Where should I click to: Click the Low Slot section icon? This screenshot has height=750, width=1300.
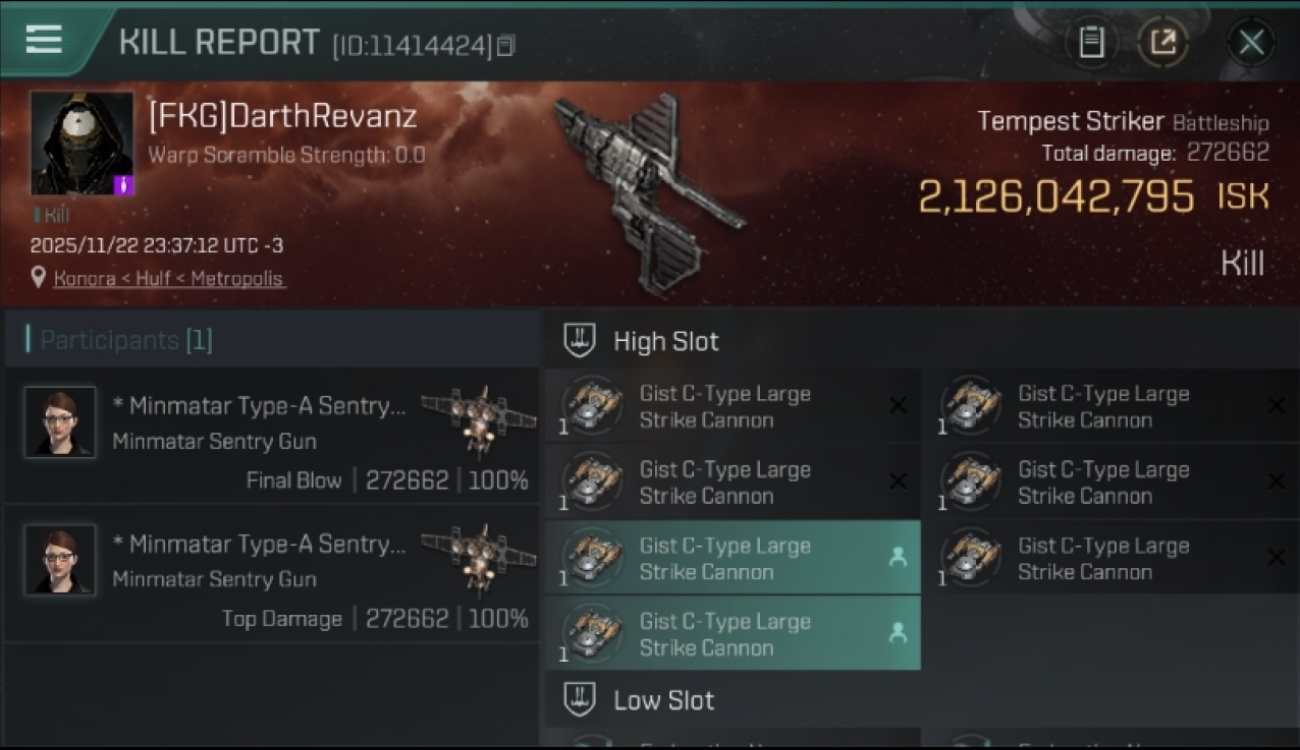[580, 700]
